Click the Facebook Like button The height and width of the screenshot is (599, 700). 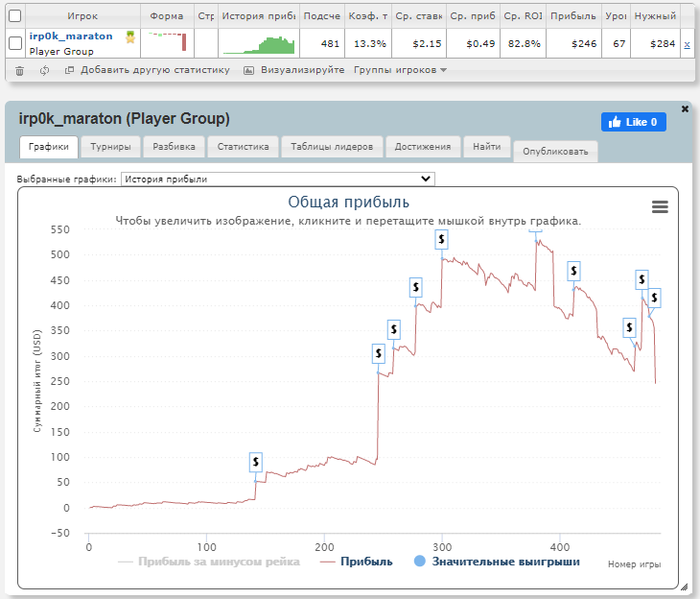[633, 122]
